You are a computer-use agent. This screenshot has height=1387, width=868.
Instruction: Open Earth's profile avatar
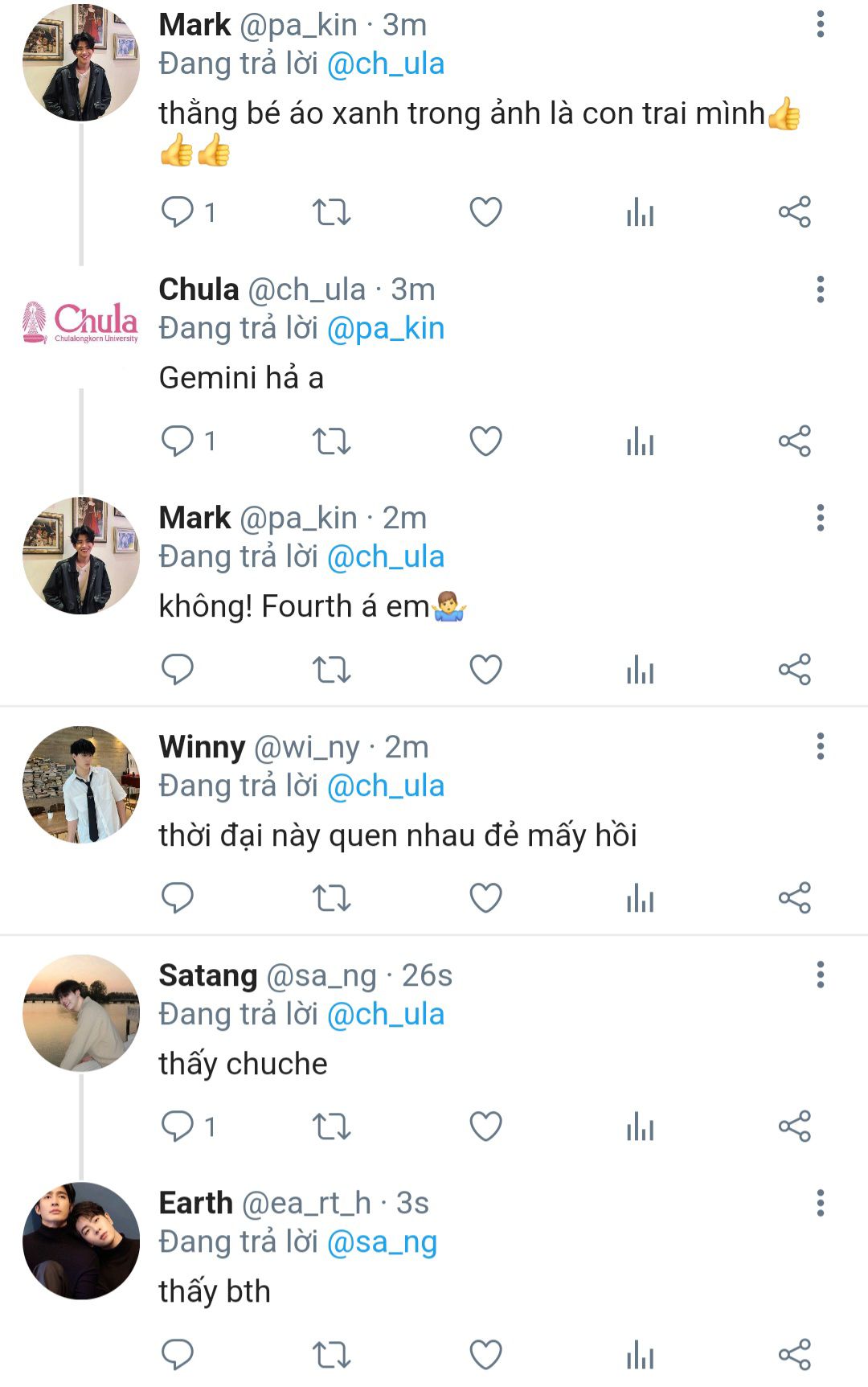(80, 1241)
